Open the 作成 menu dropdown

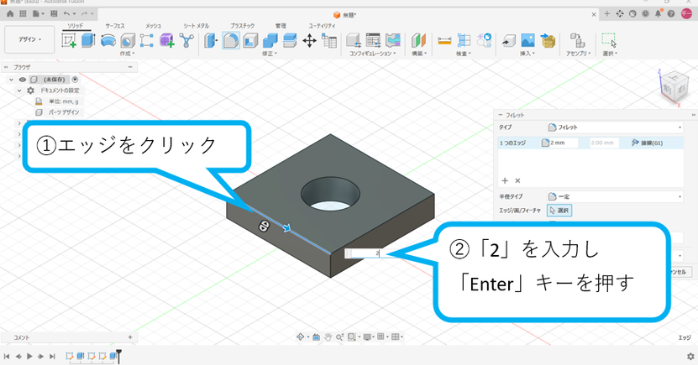(x=127, y=53)
